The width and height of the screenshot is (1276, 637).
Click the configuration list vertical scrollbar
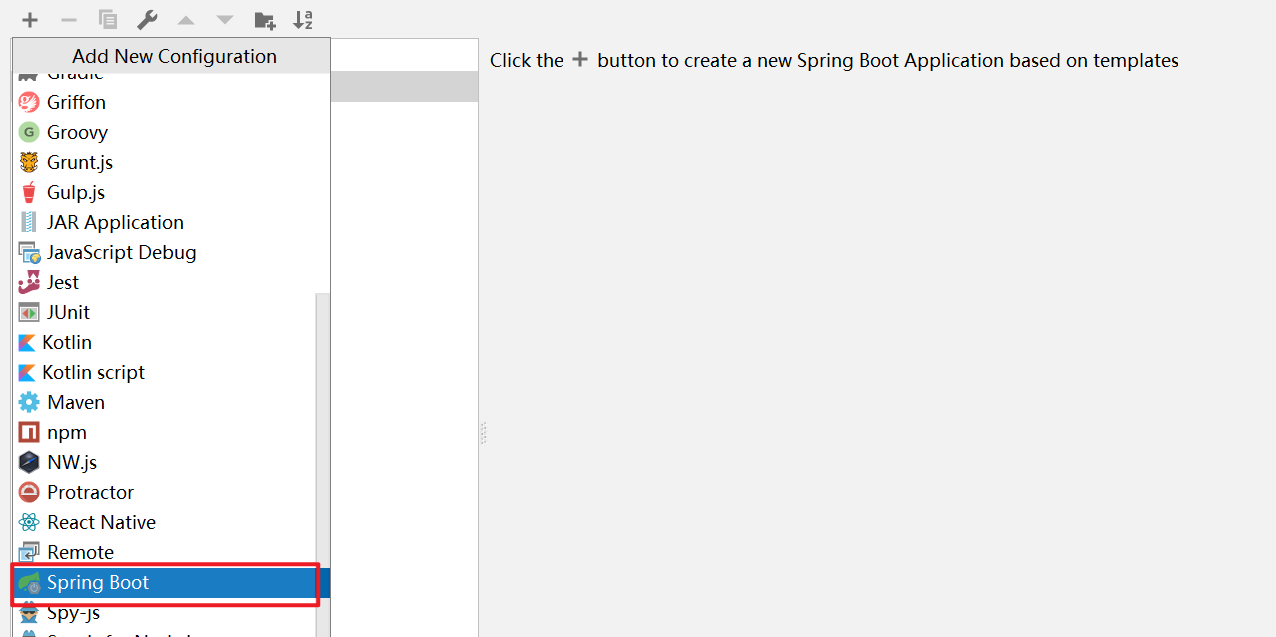323,465
